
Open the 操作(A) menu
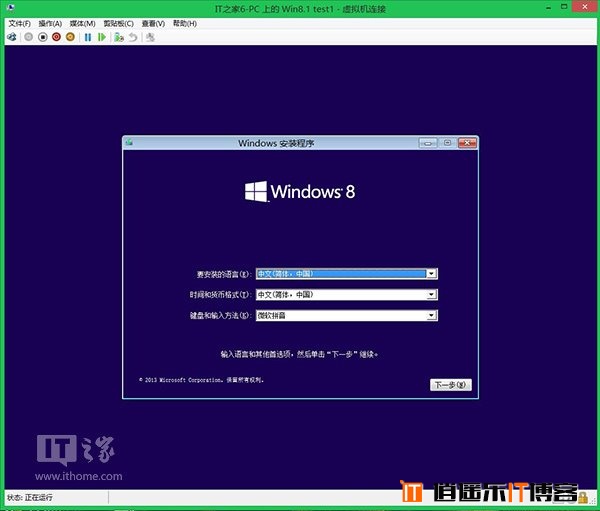(x=50, y=24)
